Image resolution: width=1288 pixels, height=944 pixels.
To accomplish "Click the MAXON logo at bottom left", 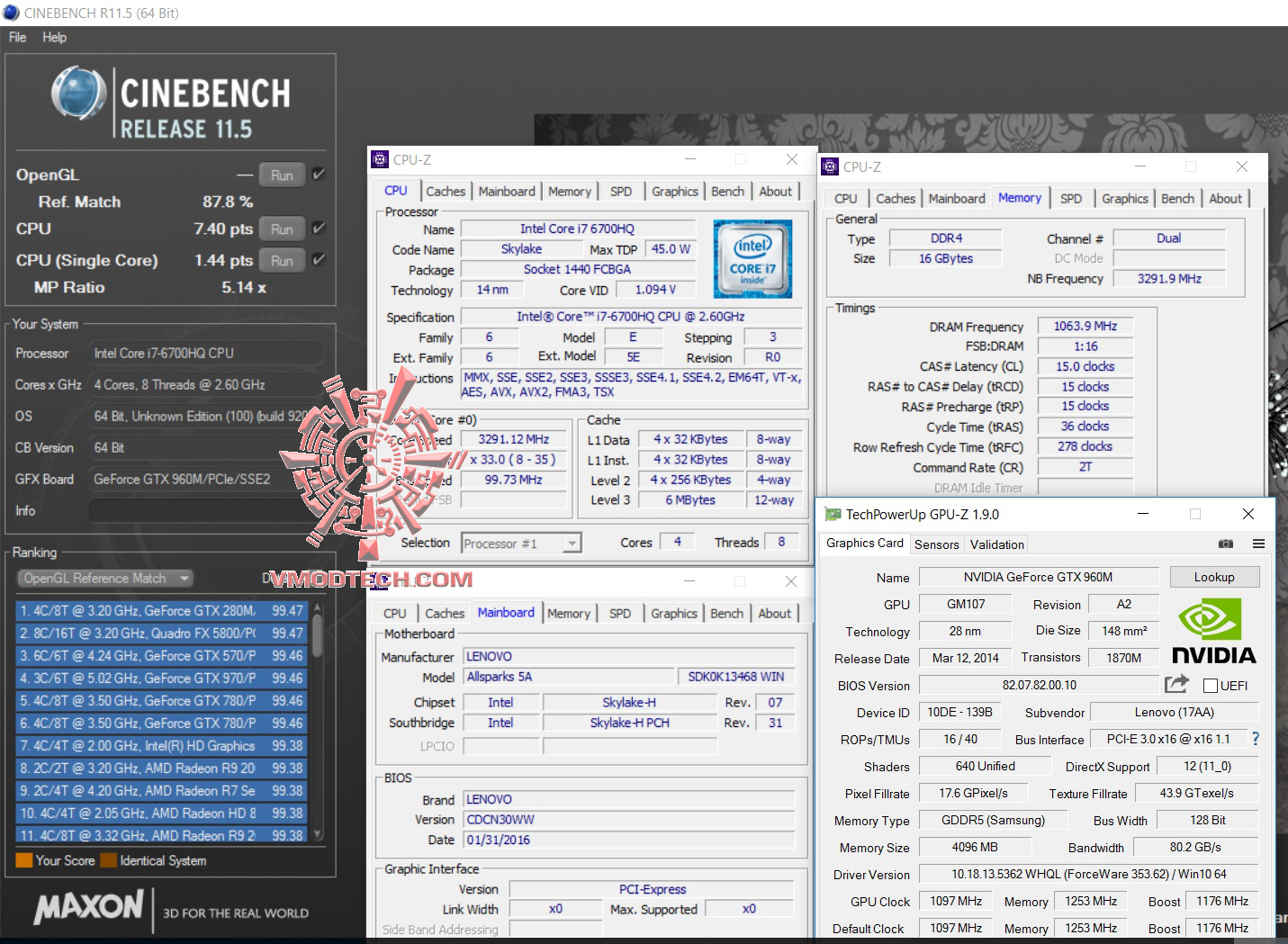I will pos(88,905).
